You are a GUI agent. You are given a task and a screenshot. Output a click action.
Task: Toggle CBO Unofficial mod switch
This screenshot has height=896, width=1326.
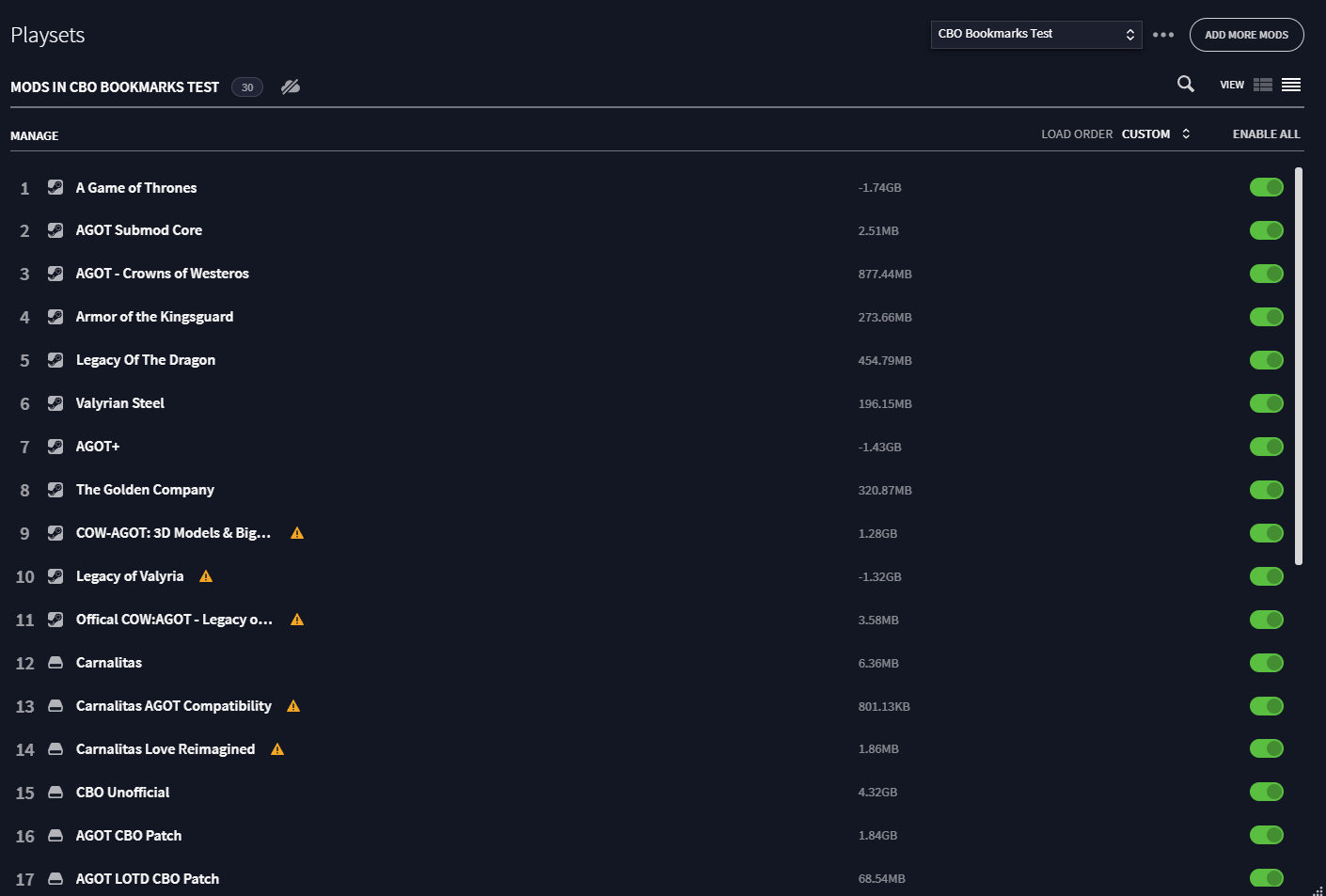click(1267, 792)
